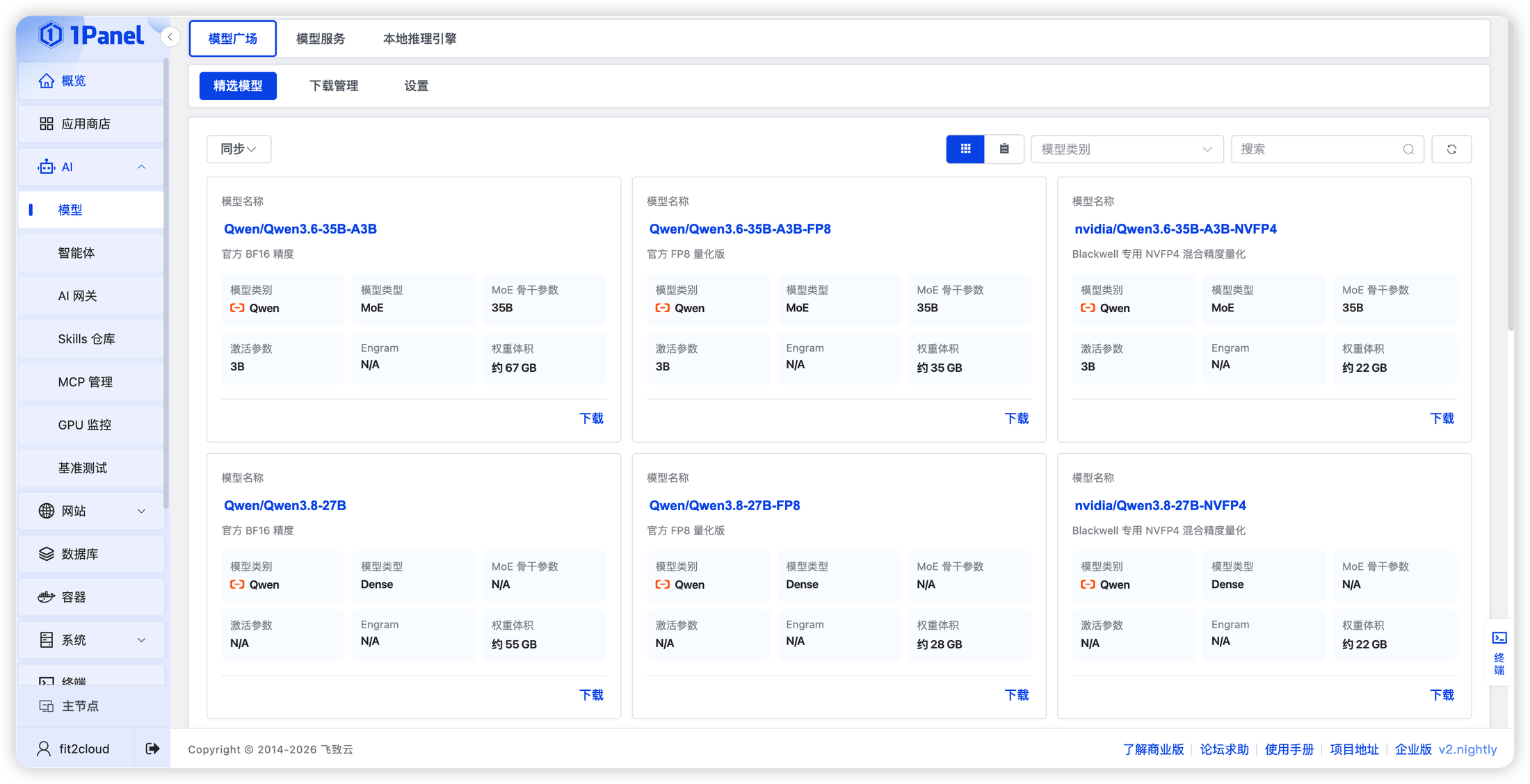
Task: Download Qwen/Qwen3.6-35B-A3B model
Action: pos(591,418)
